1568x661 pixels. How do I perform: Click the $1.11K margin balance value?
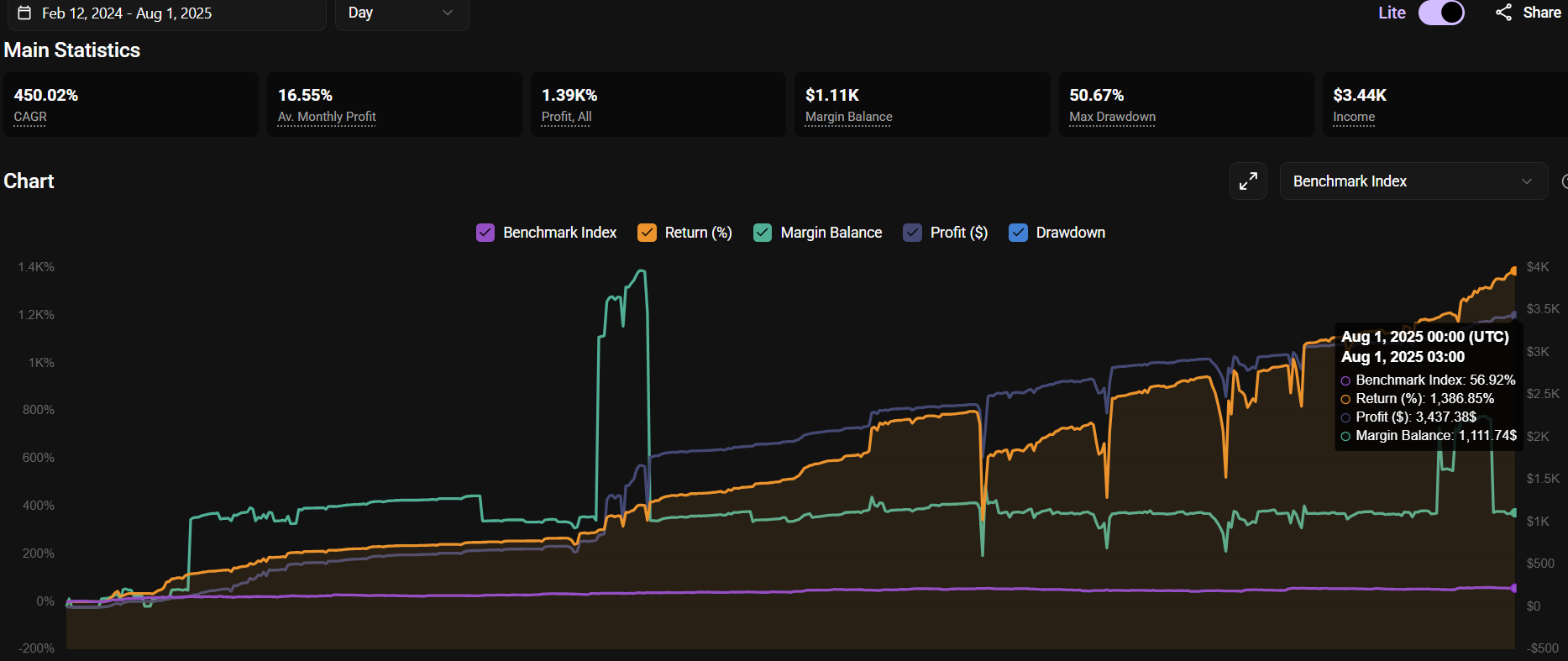click(x=832, y=95)
